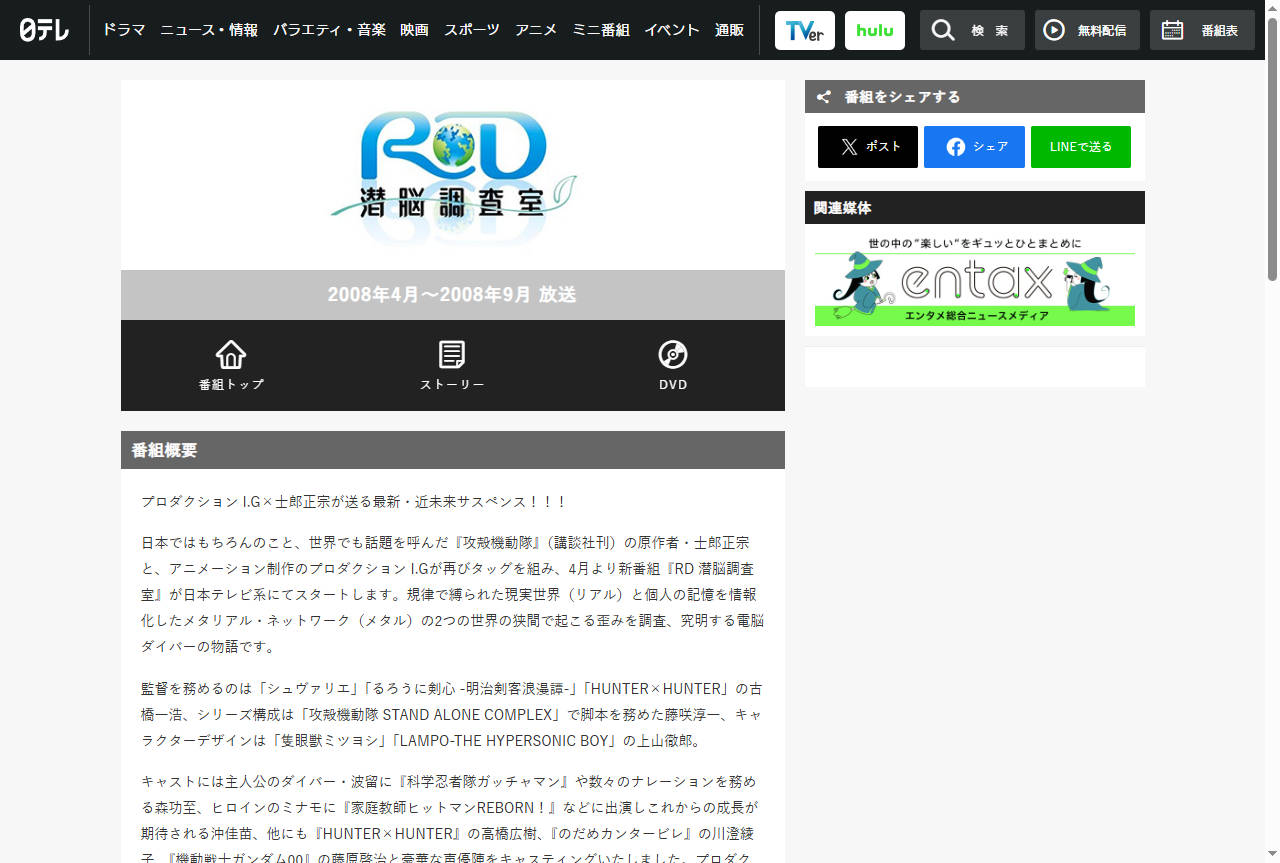This screenshot has width=1280, height=863.
Task: Click the 無料配信 play icon
Action: coord(1056,30)
